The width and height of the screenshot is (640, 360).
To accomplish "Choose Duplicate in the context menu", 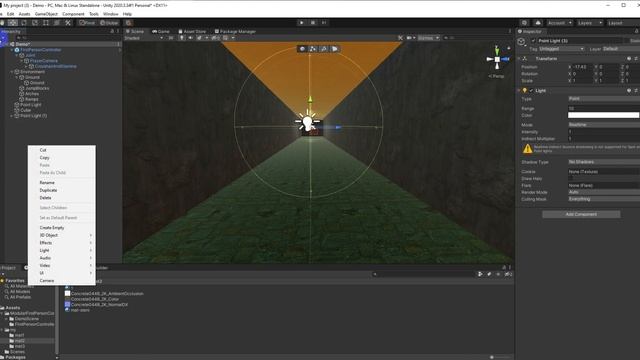I will click(62, 190).
